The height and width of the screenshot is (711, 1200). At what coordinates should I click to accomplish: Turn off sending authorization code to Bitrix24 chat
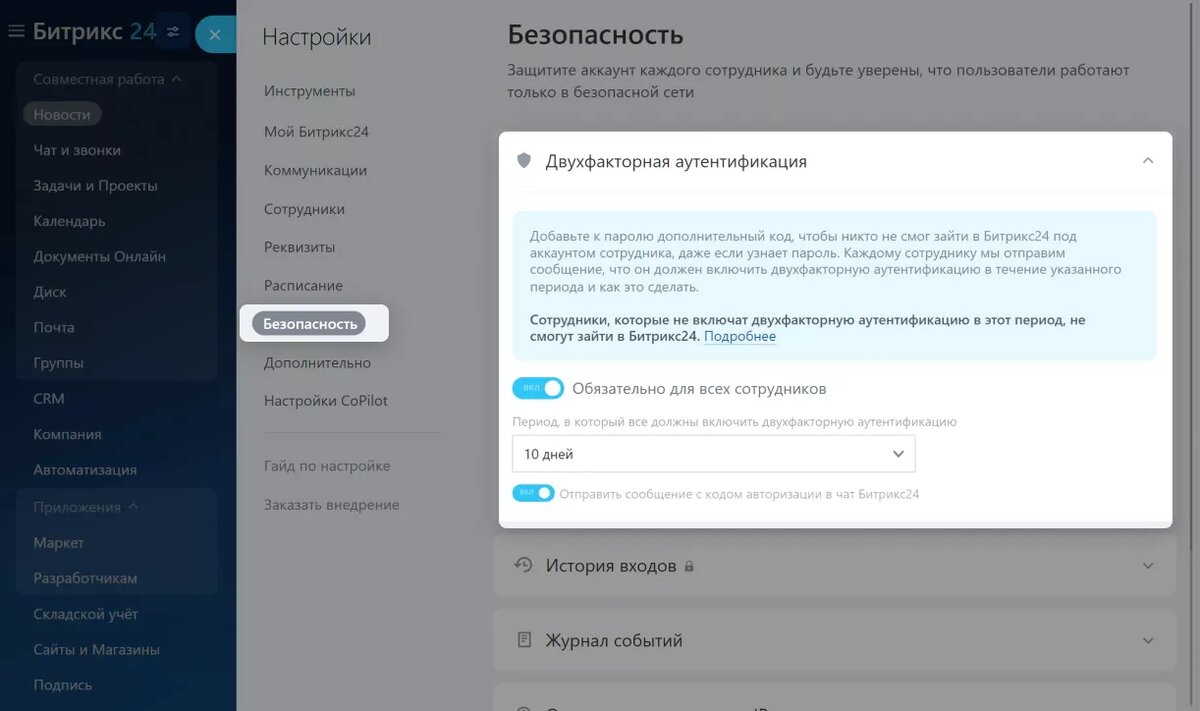pyautogui.click(x=533, y=493)
